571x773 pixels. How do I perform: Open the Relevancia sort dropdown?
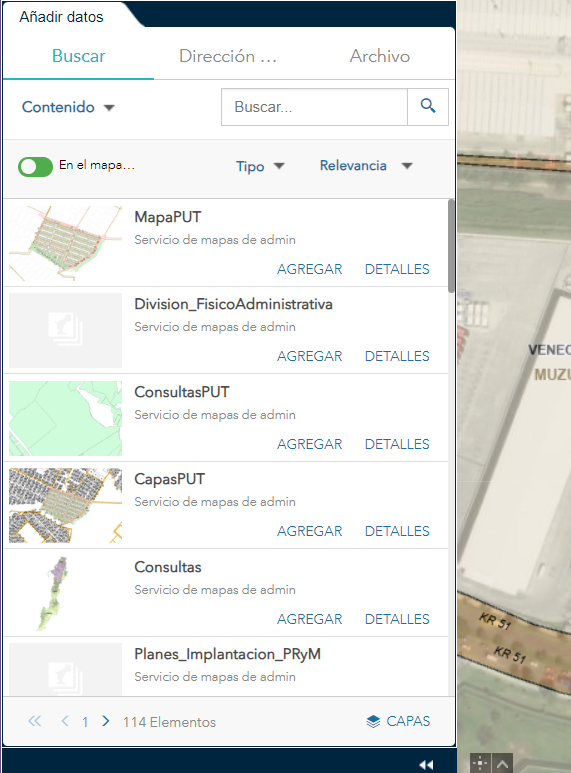tap(366, 166)
